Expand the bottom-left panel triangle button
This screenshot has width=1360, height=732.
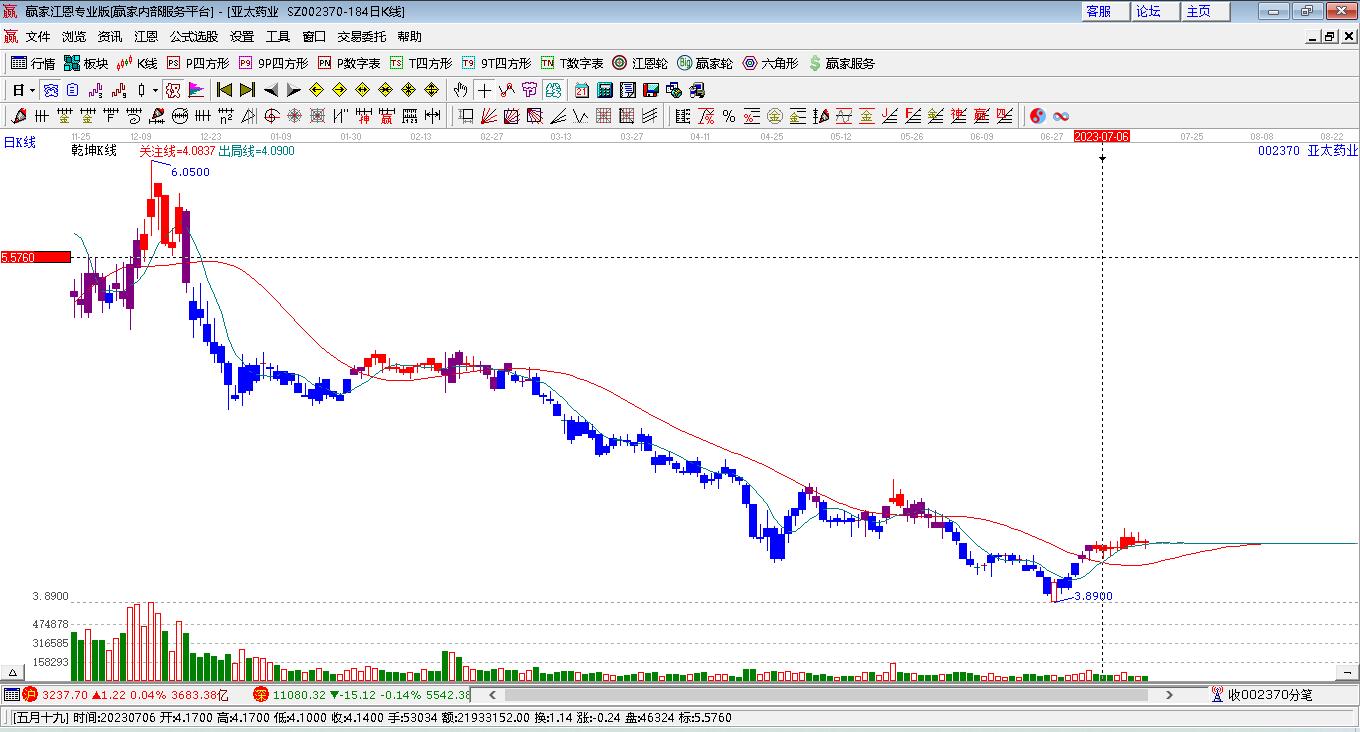pos(13,673)
